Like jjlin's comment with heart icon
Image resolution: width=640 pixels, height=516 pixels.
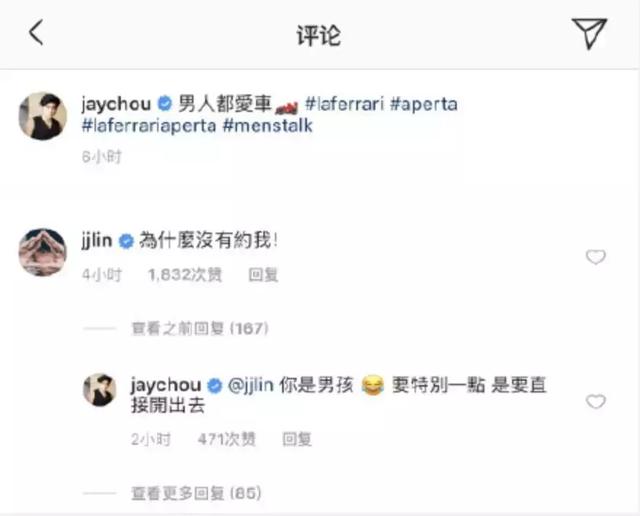(x=596, y=257)
